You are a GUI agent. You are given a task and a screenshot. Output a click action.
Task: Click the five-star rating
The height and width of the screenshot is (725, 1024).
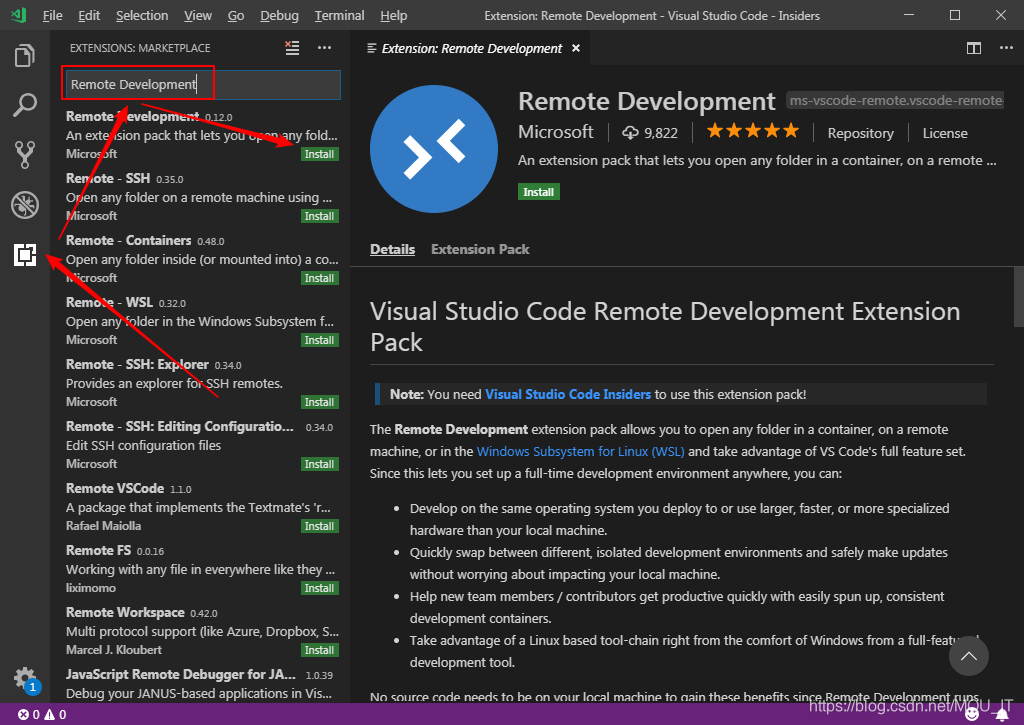(753, 131)
